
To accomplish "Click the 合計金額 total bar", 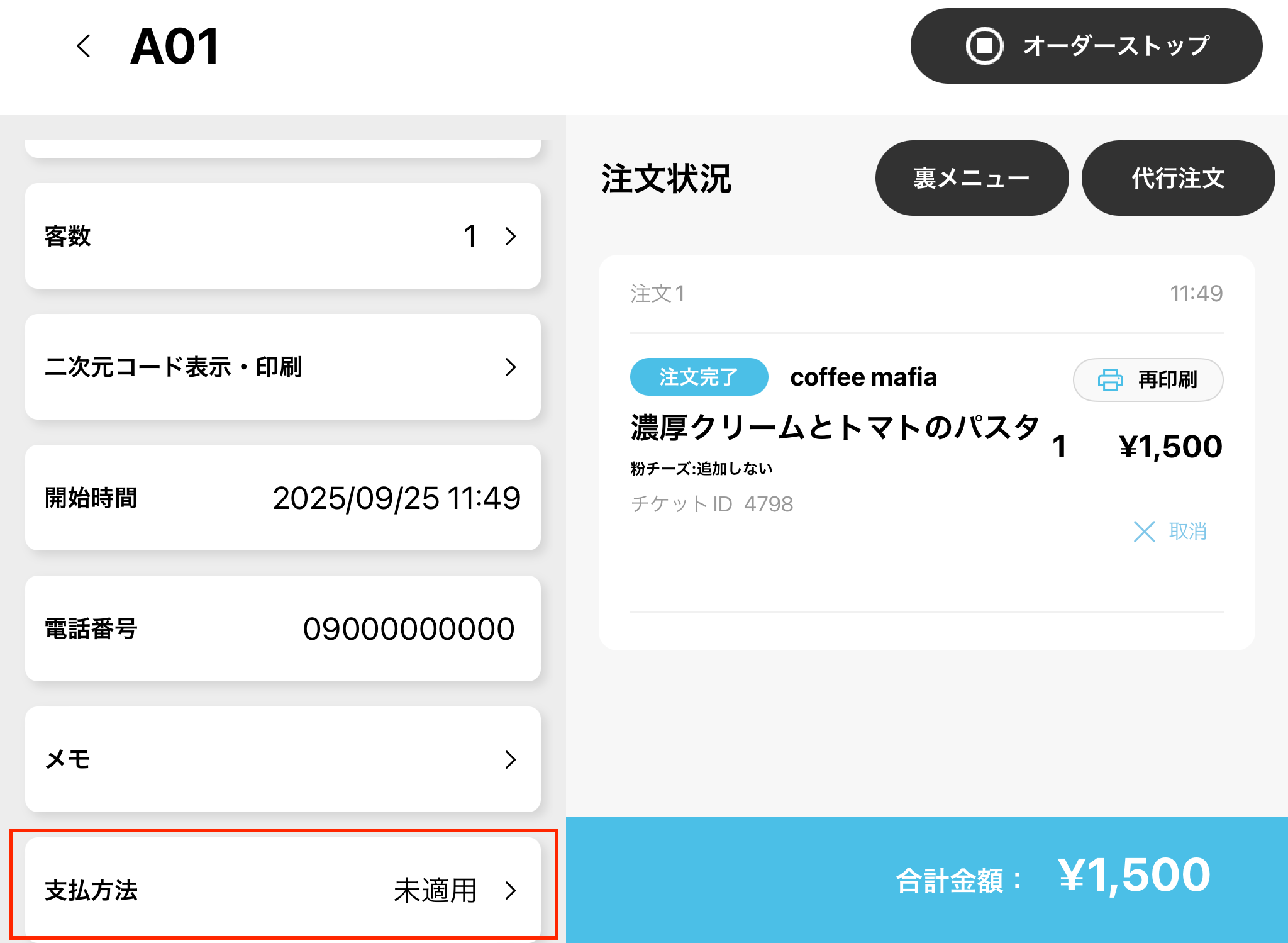I will (926, 879).
